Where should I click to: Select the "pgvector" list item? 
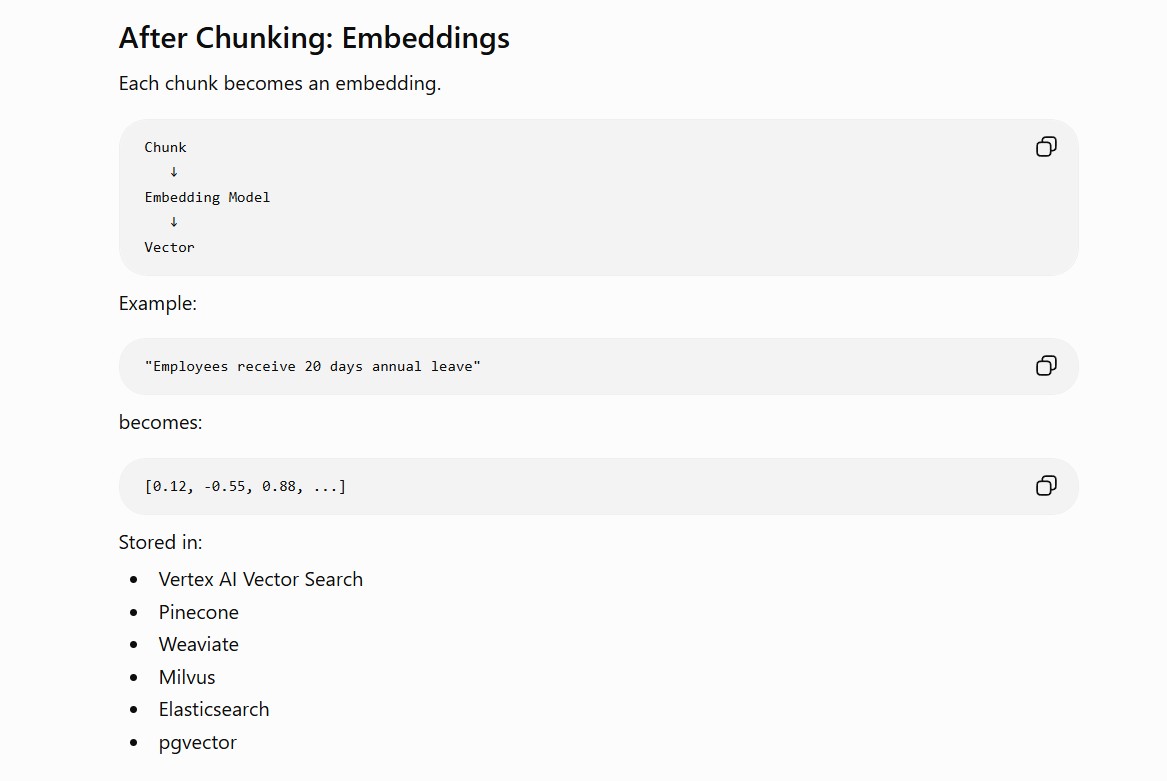click(198, 742)
